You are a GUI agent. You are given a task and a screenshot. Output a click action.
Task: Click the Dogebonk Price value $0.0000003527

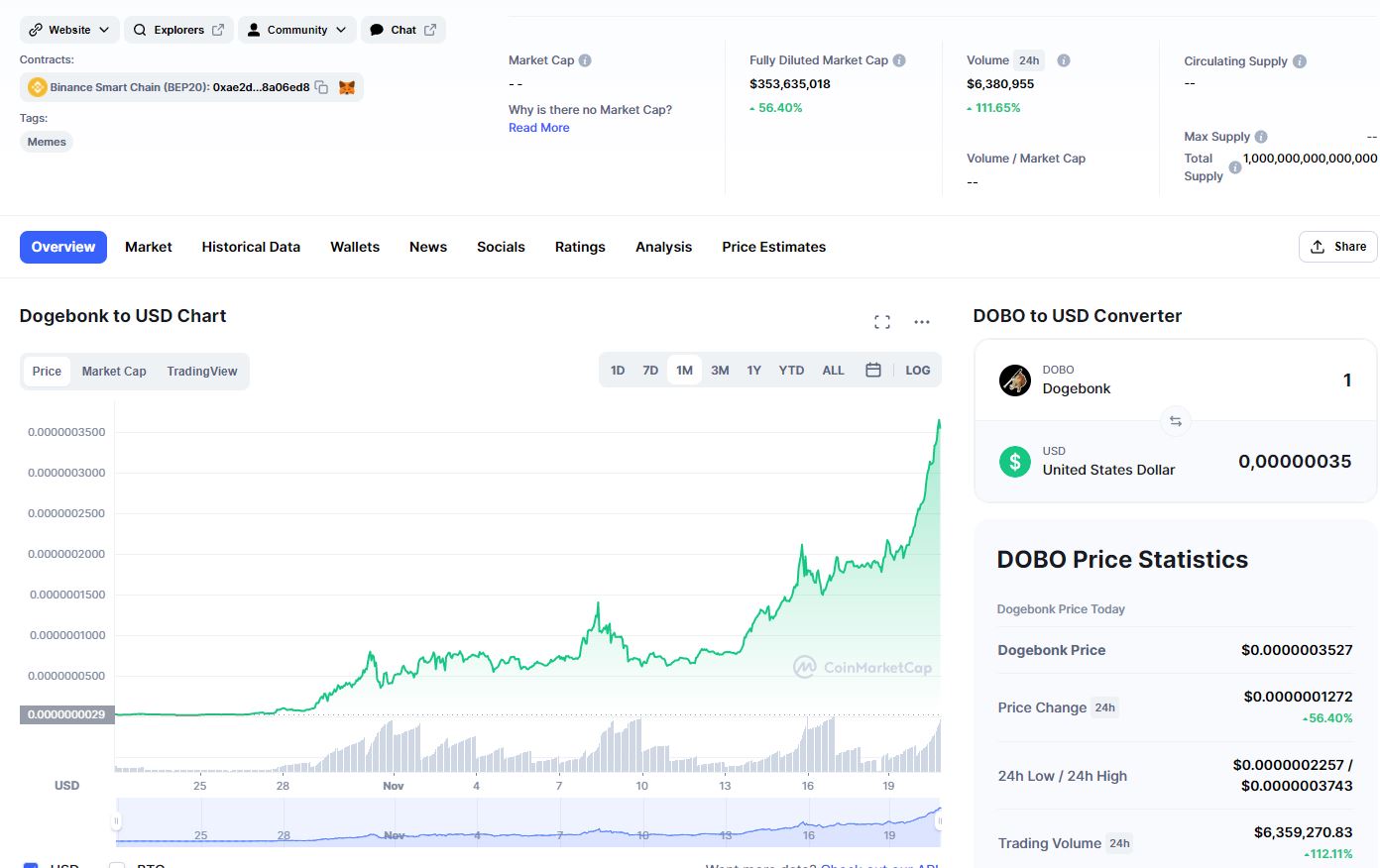(1297, 650)
